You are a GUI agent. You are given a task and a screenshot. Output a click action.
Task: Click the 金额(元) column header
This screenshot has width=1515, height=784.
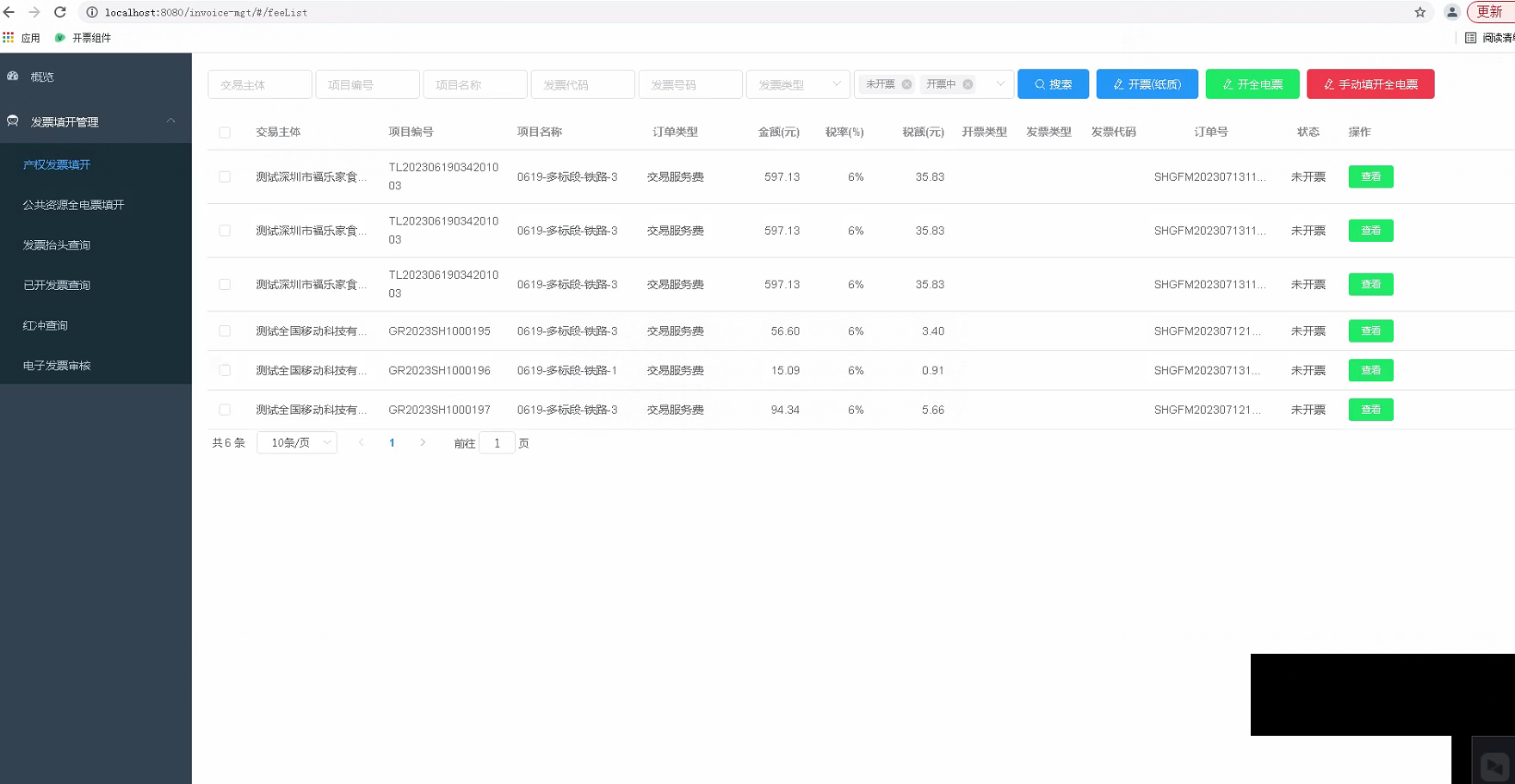click(778, 132)
